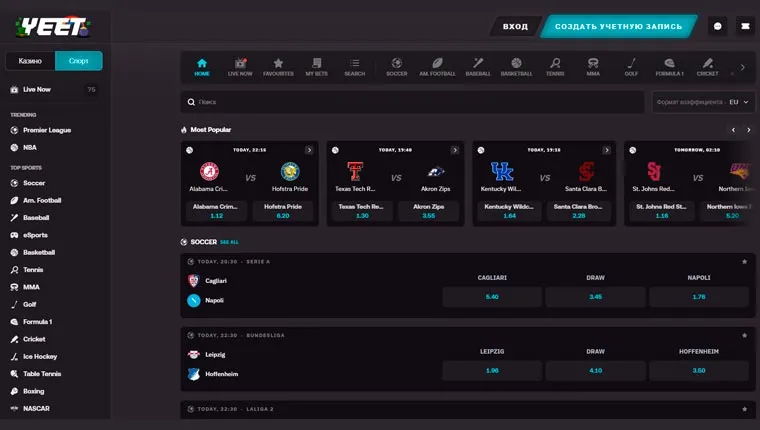Bet on Akron Zips at 3.55
This screenshot has width=760, height=430.
pyautogui.click(x=428, y=211)
